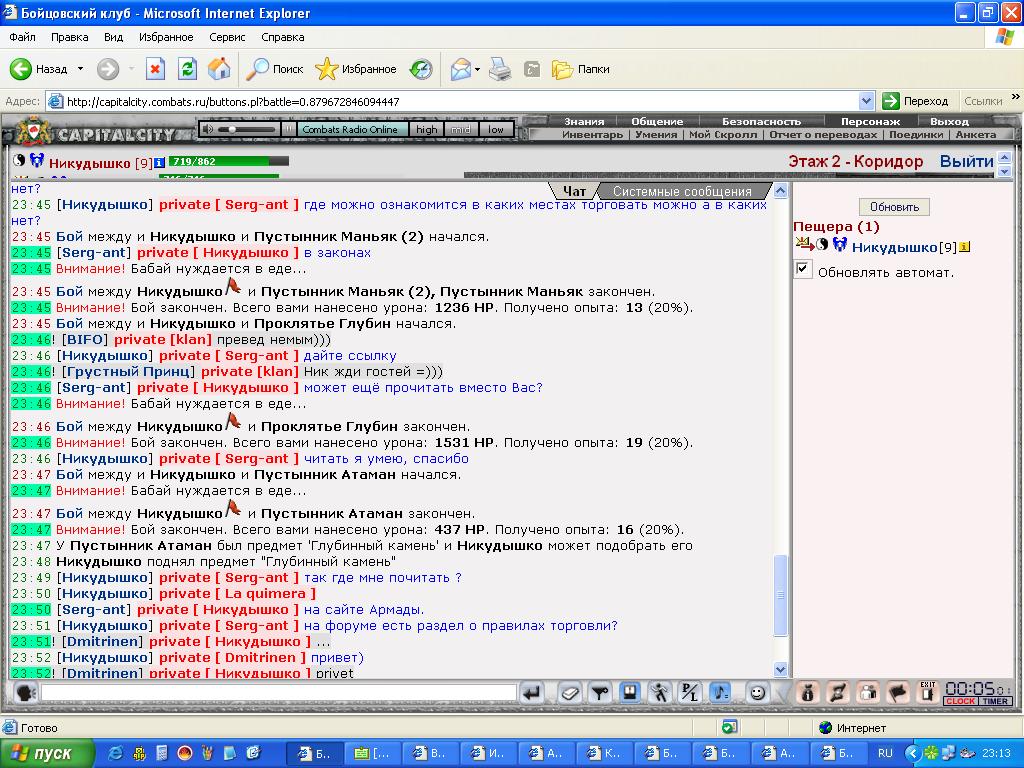1024x768 pixels.
Task: Click the Выйти link
Action: pos(966,161)
